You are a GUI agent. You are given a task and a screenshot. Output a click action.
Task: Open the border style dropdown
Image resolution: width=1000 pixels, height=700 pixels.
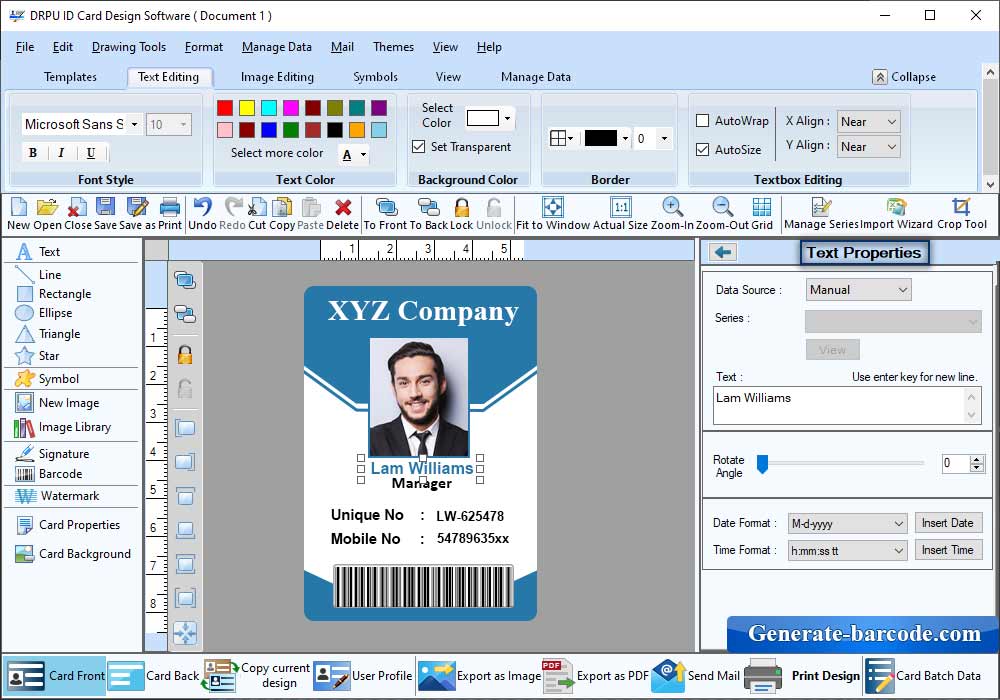pyautogui.click(x=561, y=138)
